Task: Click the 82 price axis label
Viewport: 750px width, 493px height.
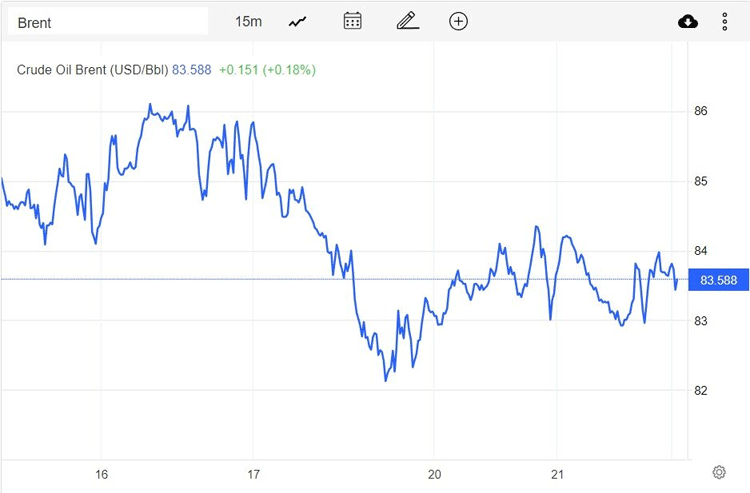Action: tap(701, 390)
